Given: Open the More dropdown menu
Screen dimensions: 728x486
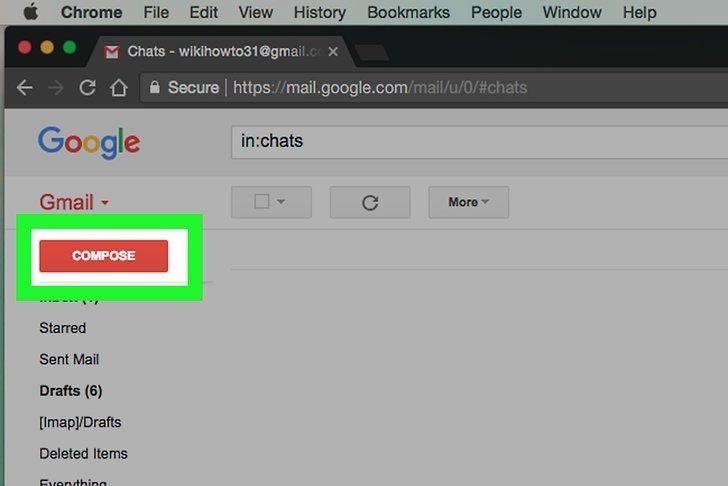Looking at the screenshot, I should coord(468,202).
